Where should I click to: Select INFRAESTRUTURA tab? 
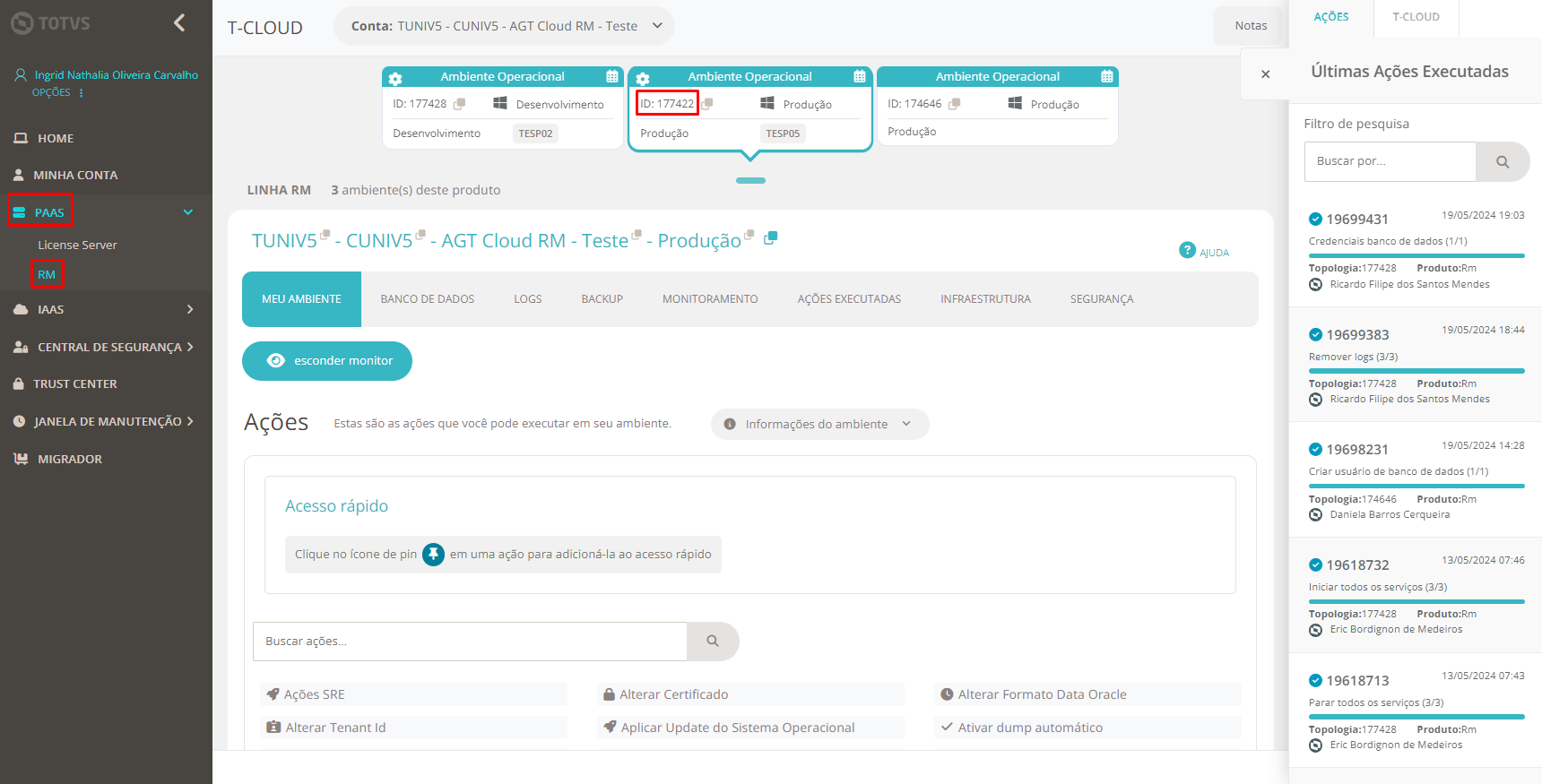click(x=985, y=299)
